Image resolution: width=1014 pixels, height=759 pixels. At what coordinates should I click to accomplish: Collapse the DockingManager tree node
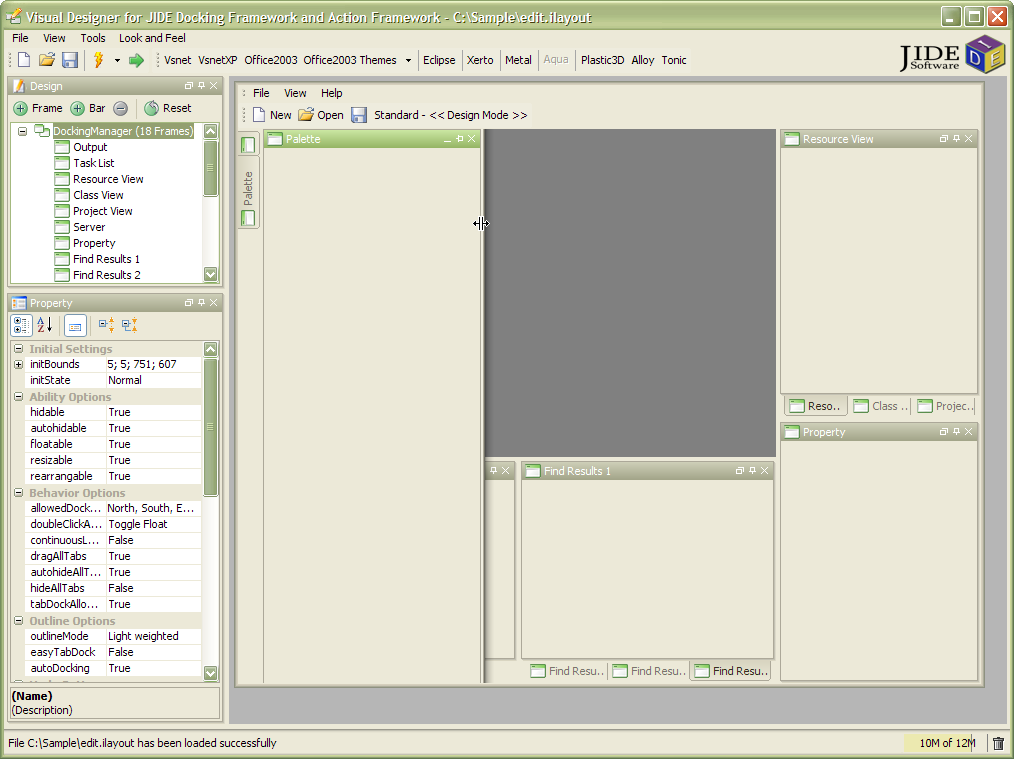point(22,131)
